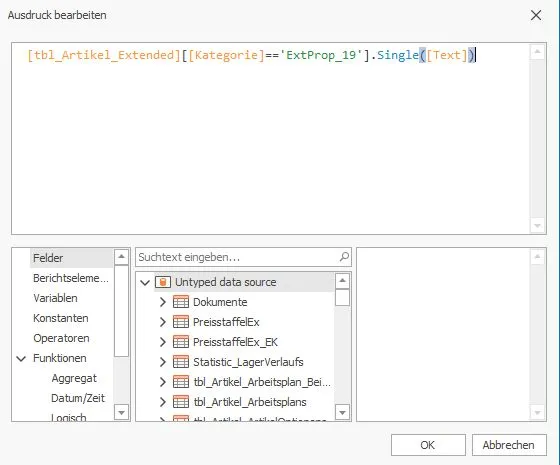Expand the Dokumente table node

[162, 302]
